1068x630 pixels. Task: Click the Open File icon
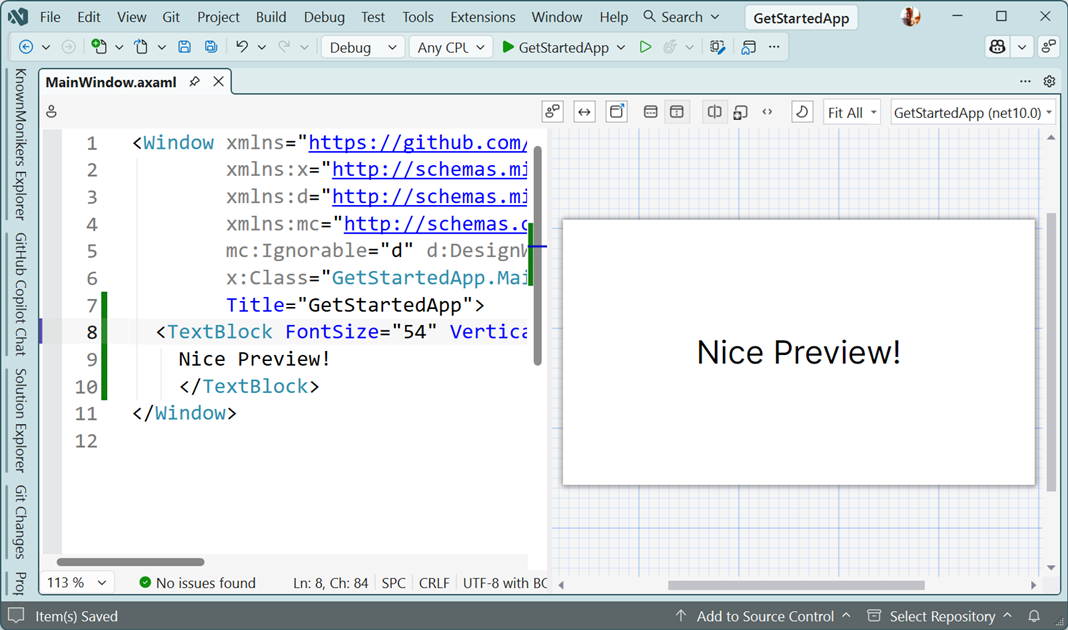141,47
